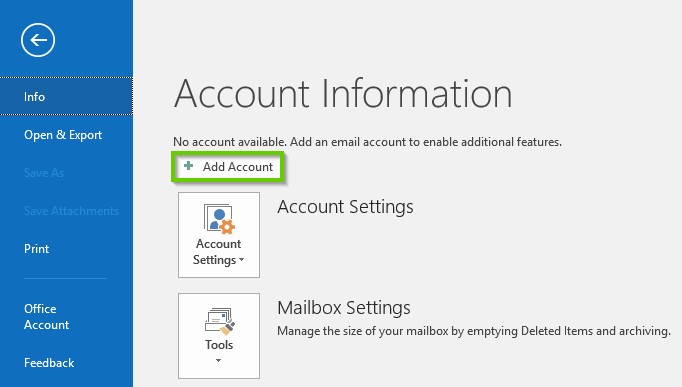Click the green plus icon beside Add Account
The width and height of the screenshot is (682, 387).
click(188, 166)
